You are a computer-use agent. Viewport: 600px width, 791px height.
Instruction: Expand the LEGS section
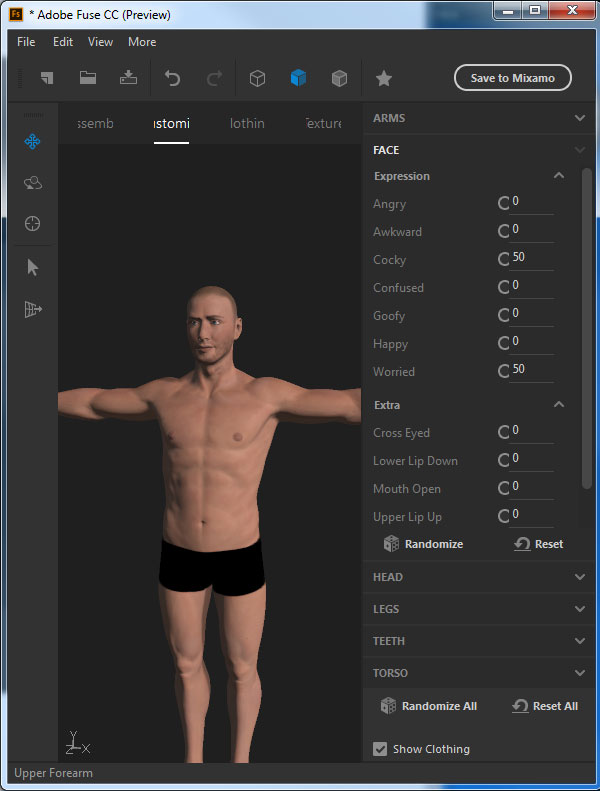coord(579,609)
